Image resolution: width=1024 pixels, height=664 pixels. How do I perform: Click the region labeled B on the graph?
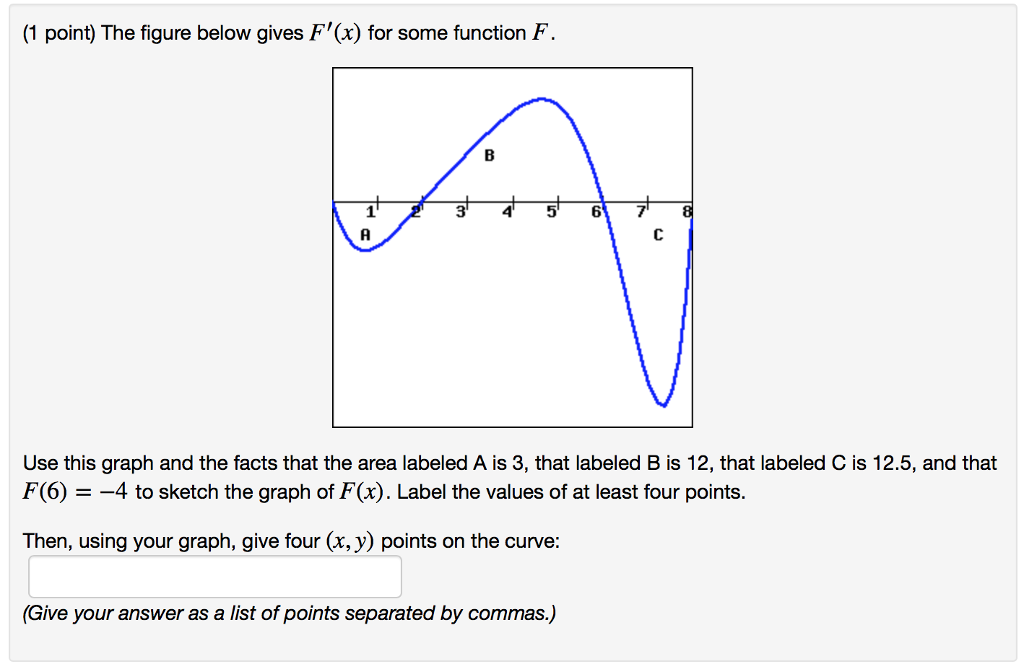[x=489, y=156]
